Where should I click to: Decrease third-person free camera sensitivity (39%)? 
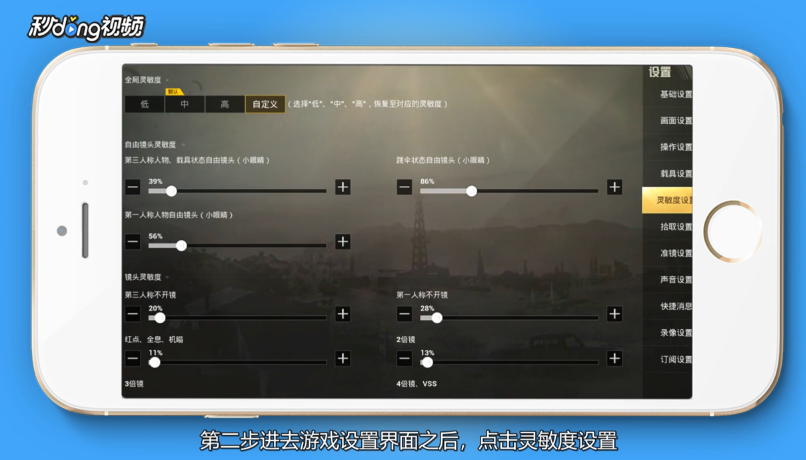pos(133,187)
